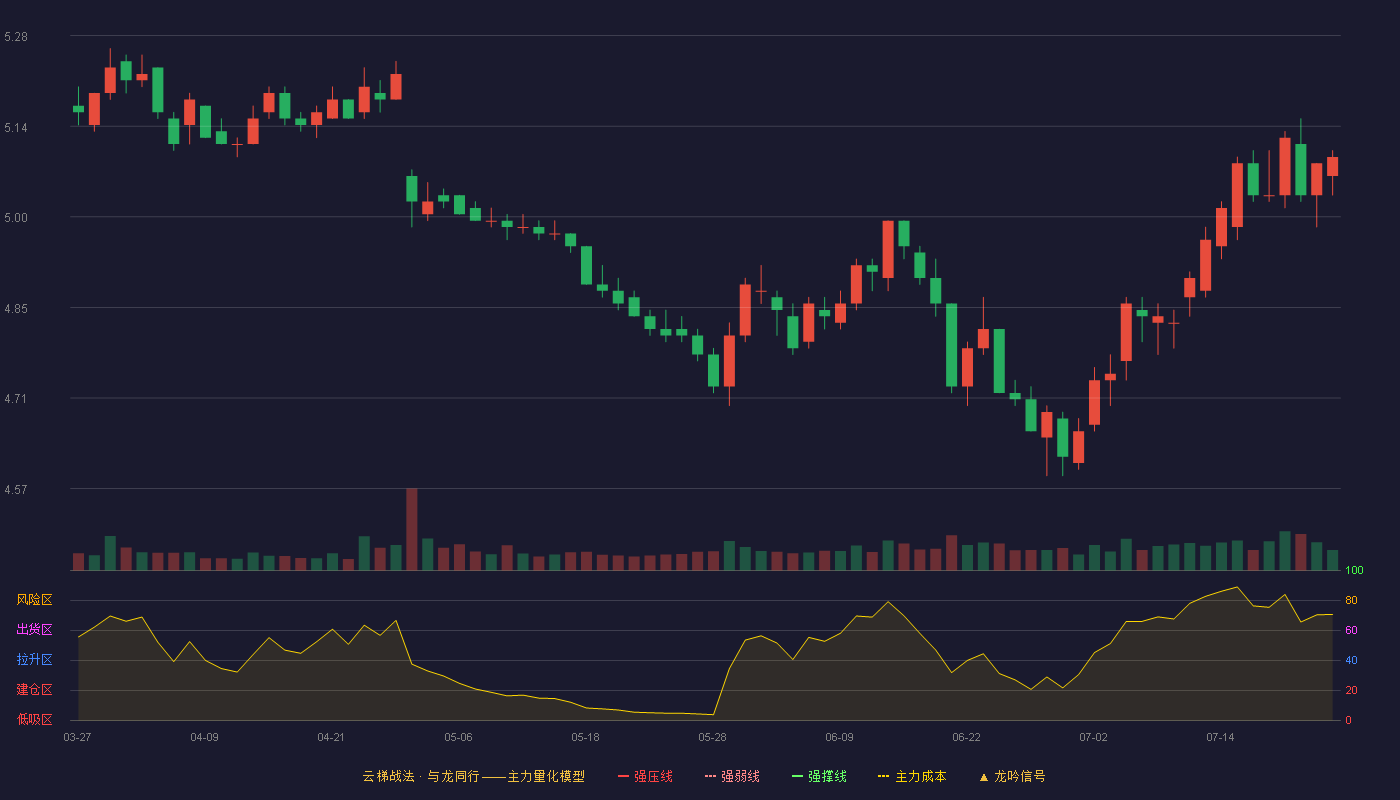Click the 20 indicator axis value

click(x=1351, y=690)
